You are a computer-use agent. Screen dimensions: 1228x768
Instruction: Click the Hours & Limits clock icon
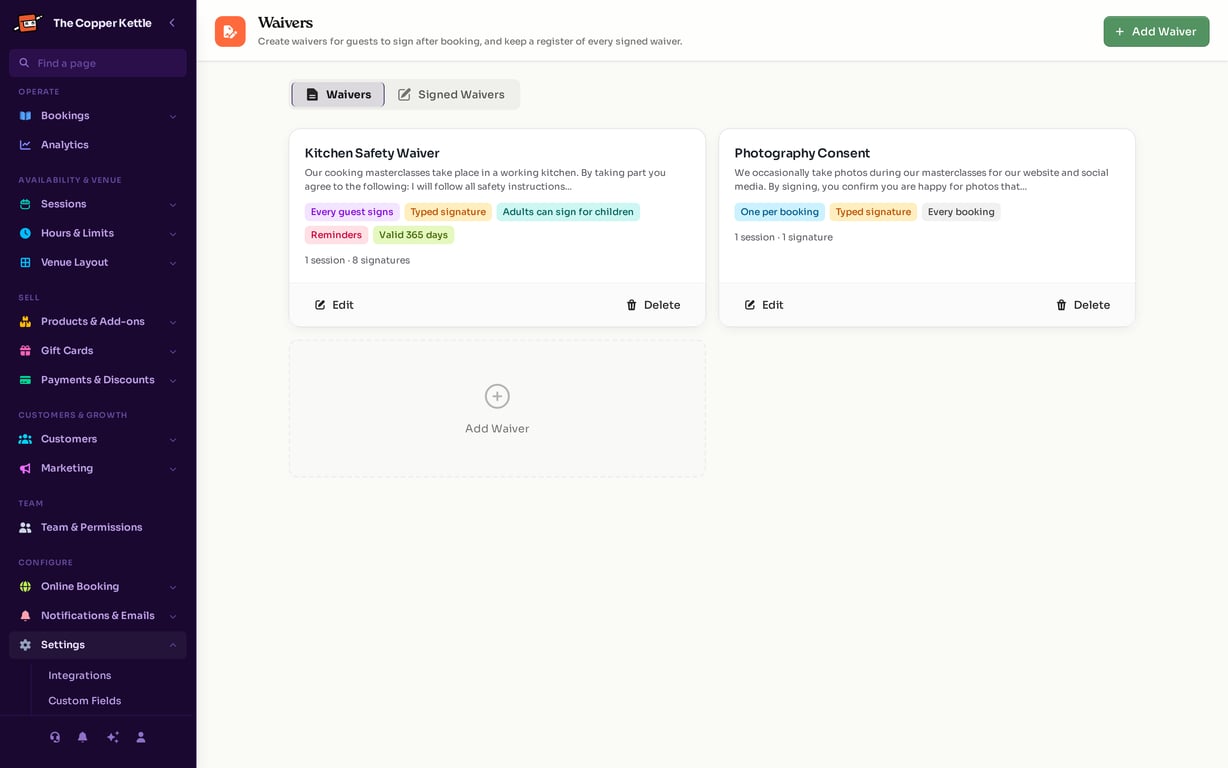tap(25, 233)
